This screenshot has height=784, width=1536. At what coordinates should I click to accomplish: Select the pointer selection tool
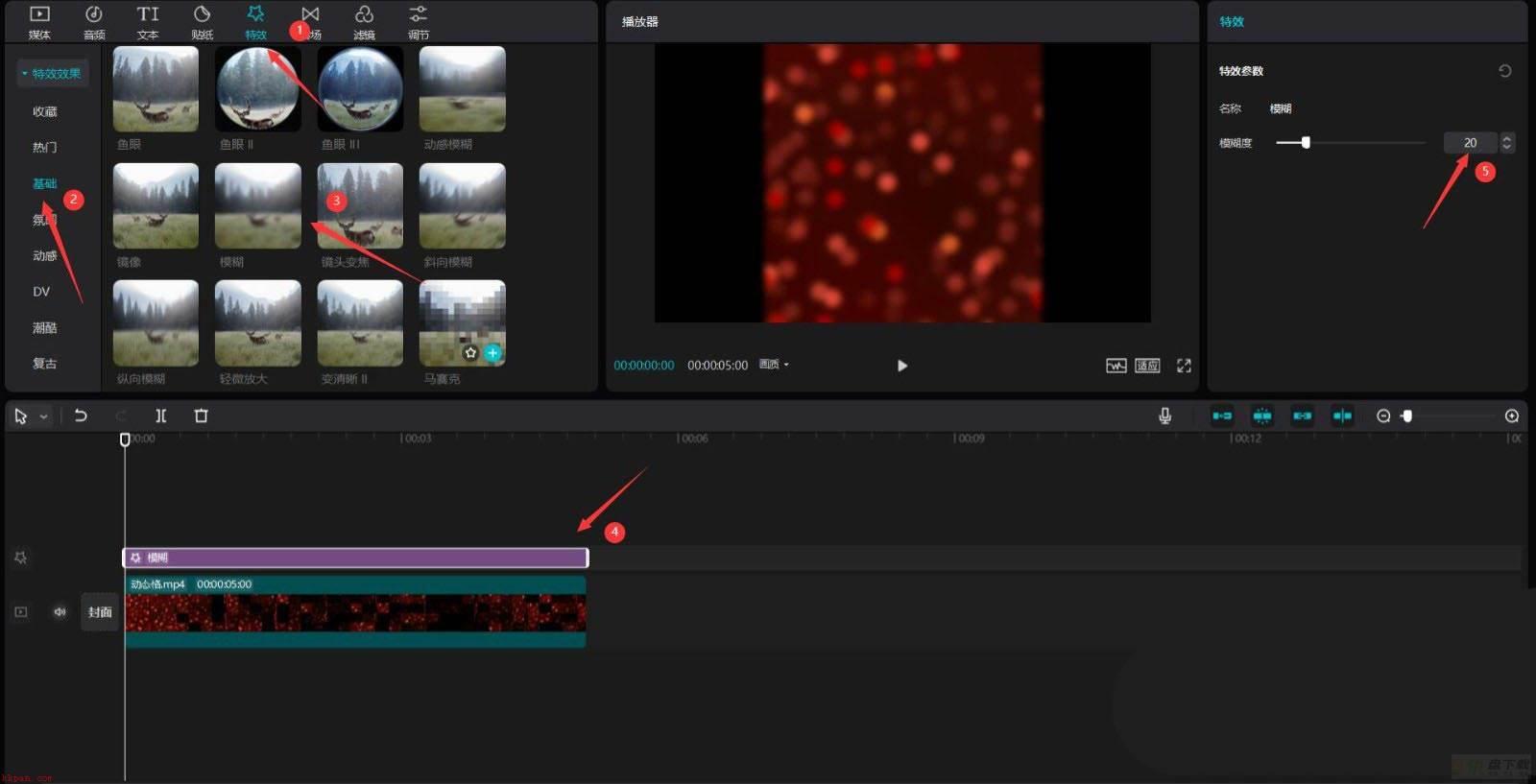point(21,416)
